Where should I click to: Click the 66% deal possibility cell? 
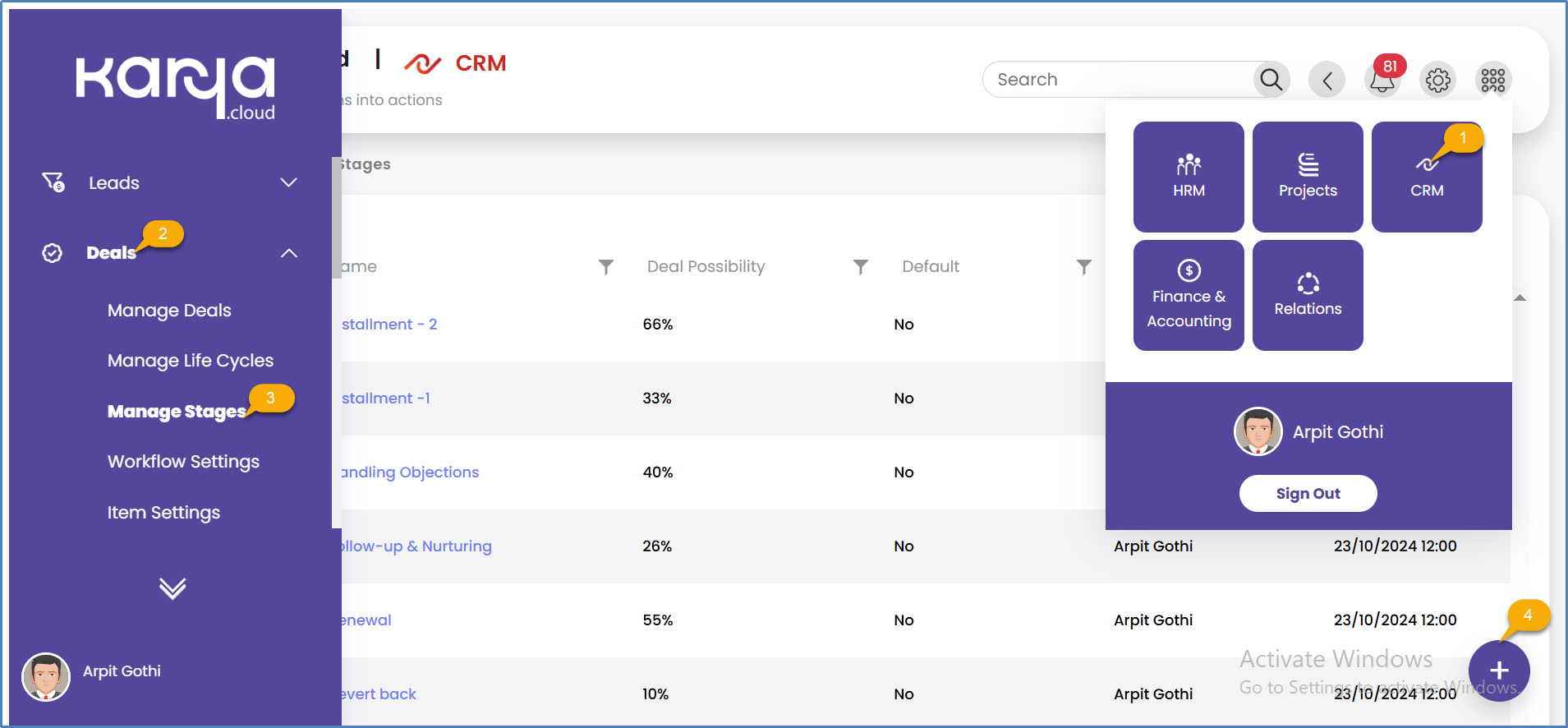(658, 325)
